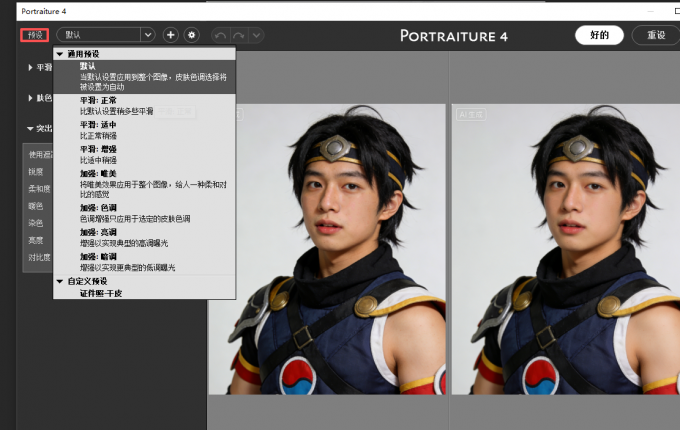The image size is (680, 430).
Task: Select the 加强: 色调 preset
Action: 144,213
